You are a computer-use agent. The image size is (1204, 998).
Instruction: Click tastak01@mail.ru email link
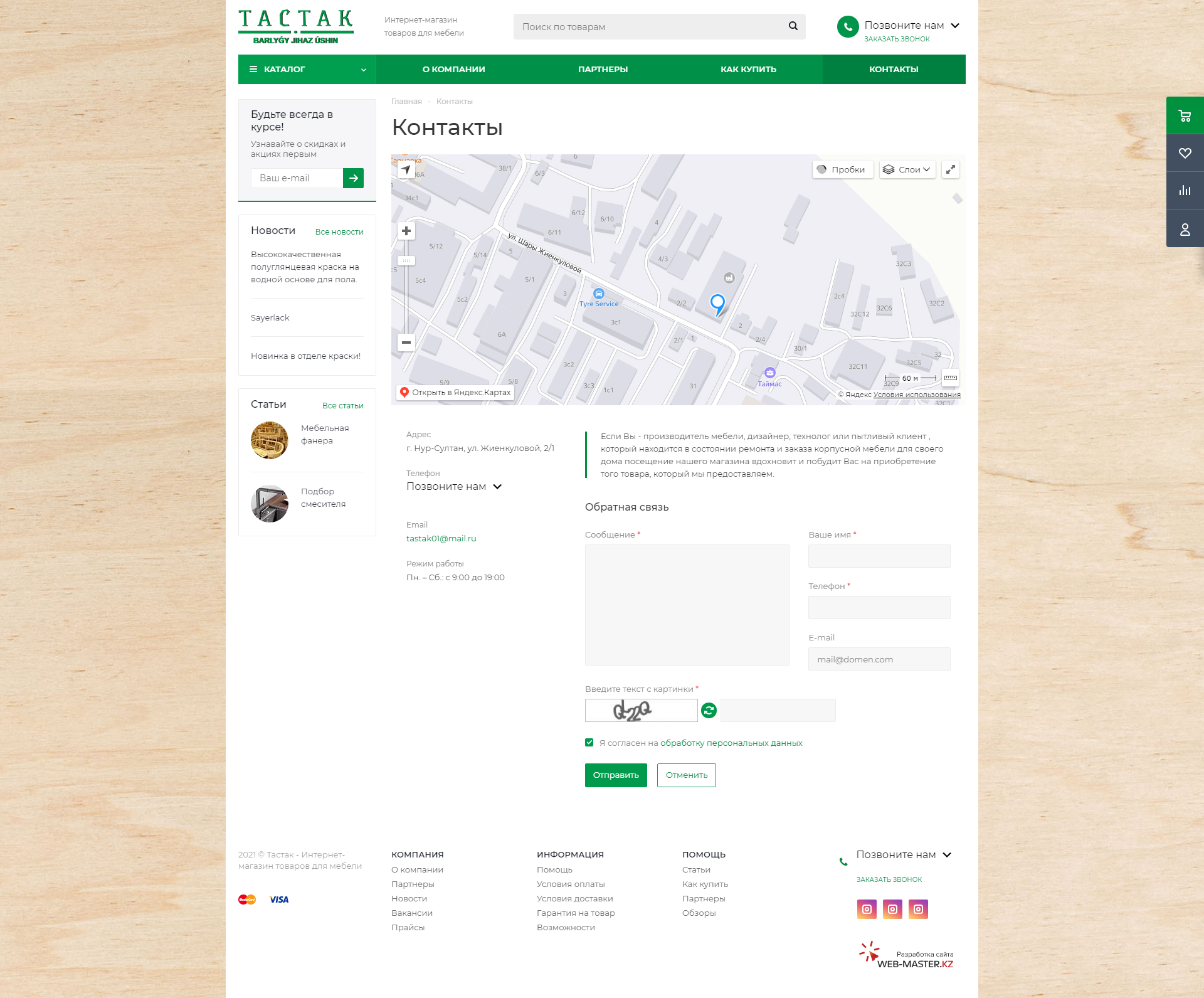coord(441,538)
